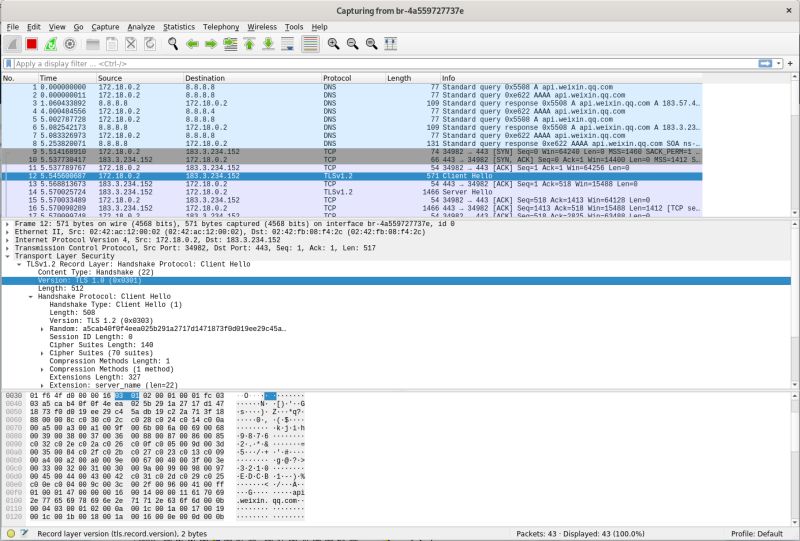Select packet 14 Server Hello row
This screenshot has width=800, height=541.
(x=352, y=192)
